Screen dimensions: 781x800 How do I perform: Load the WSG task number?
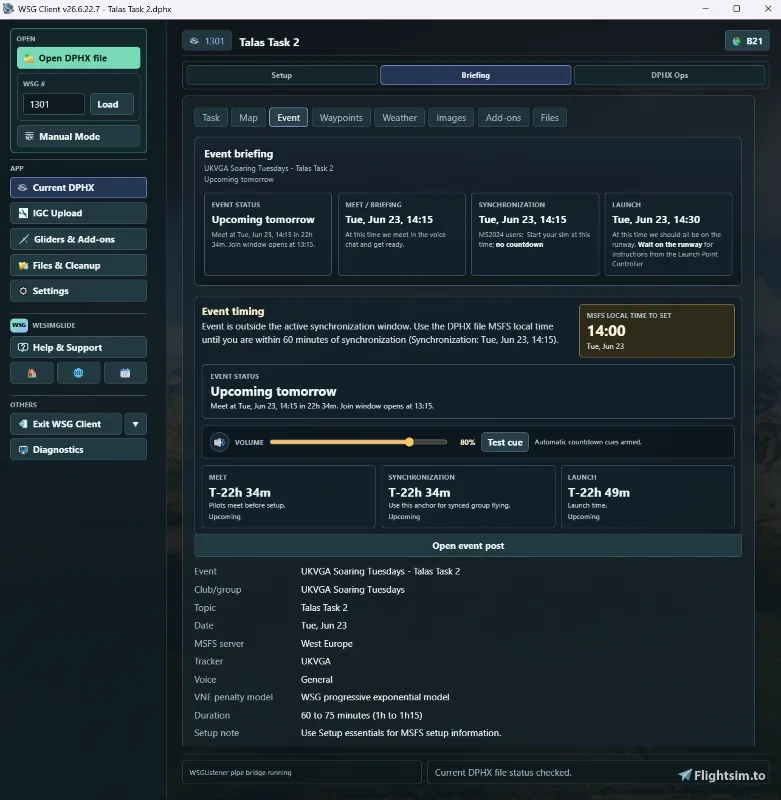pyautogui.click(x=112, y=104)
